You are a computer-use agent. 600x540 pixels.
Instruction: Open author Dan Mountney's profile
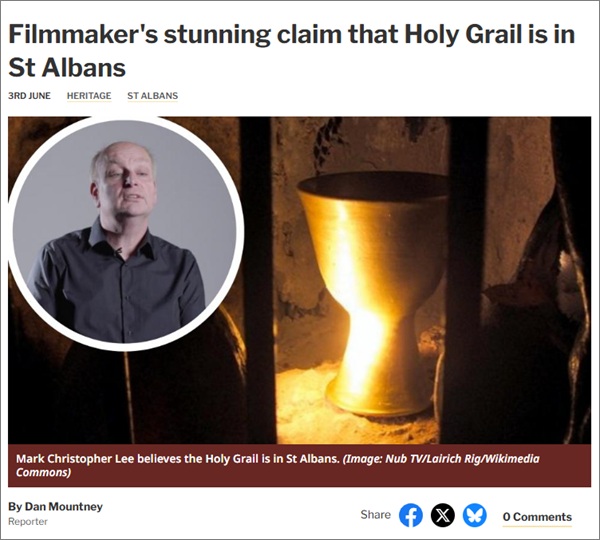(64, 506)
